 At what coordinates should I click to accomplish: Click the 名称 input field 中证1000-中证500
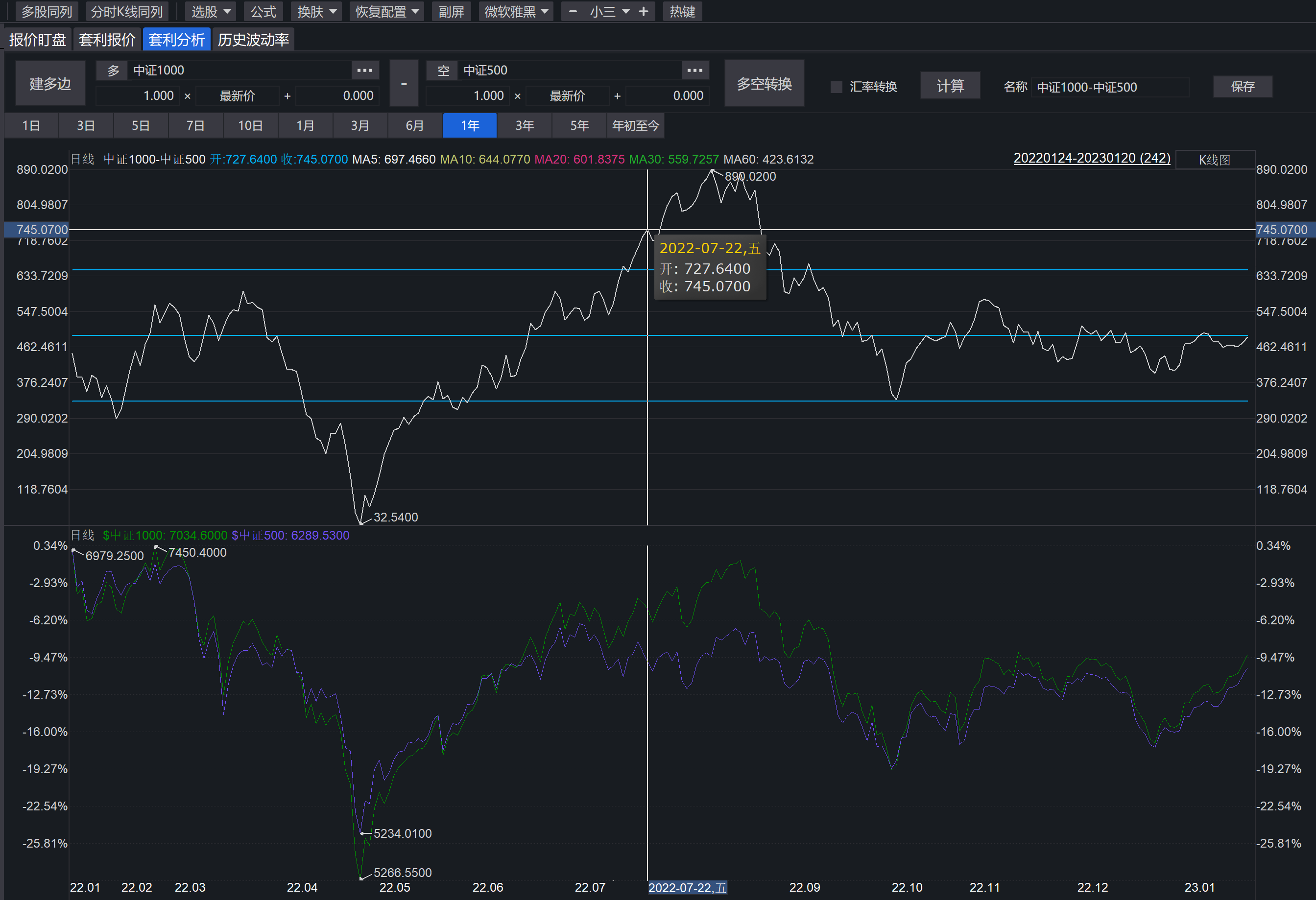pos(1109,87)
